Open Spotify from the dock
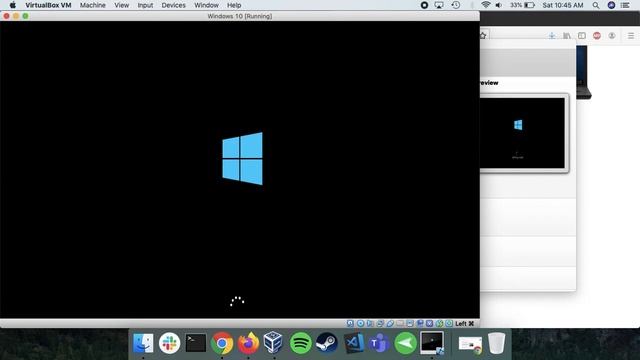Image resolution: width=640 pixels, height=360 pixels. tap(301, 343)
